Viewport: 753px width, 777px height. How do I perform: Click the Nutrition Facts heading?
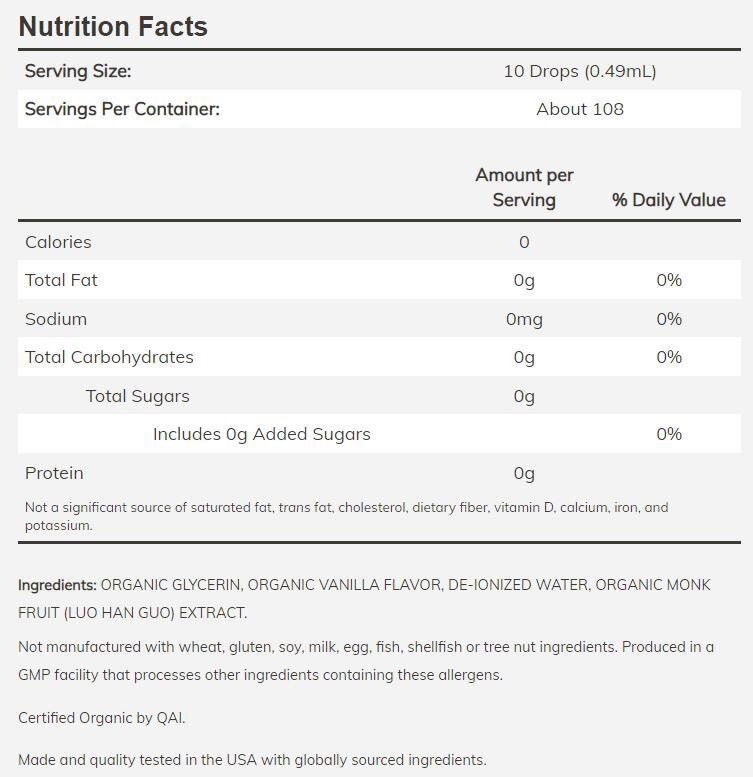113,26
